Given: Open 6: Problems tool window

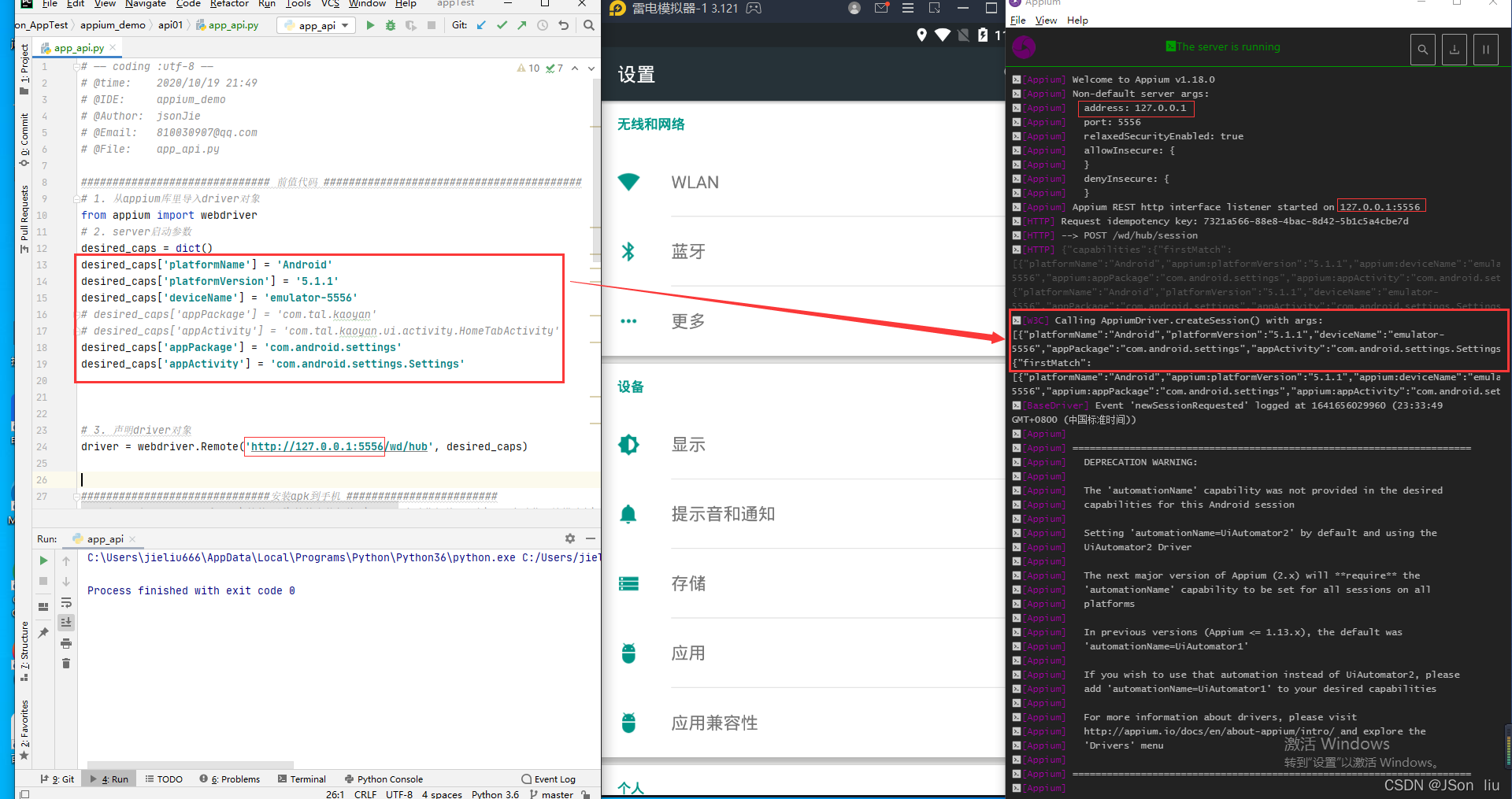Looking at the screenshot, I should [x=229, y=779].
